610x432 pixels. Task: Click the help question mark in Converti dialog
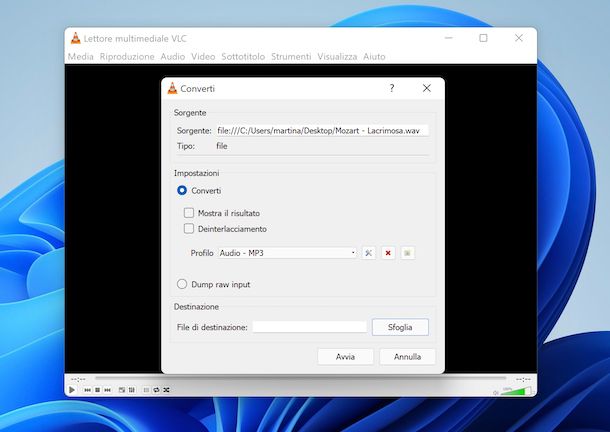(x=392, y=88)
